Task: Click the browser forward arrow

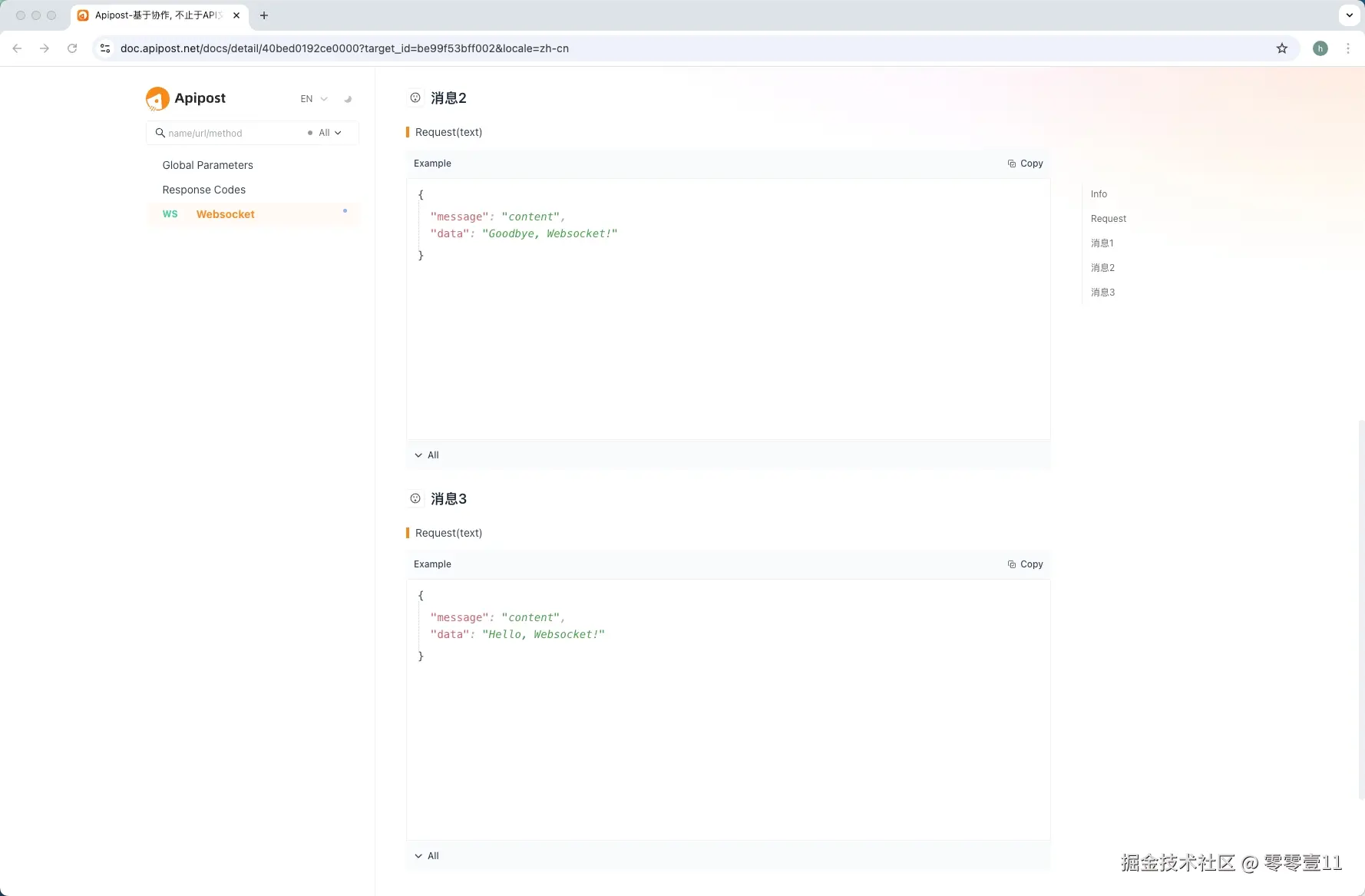Action: (45, 48)
